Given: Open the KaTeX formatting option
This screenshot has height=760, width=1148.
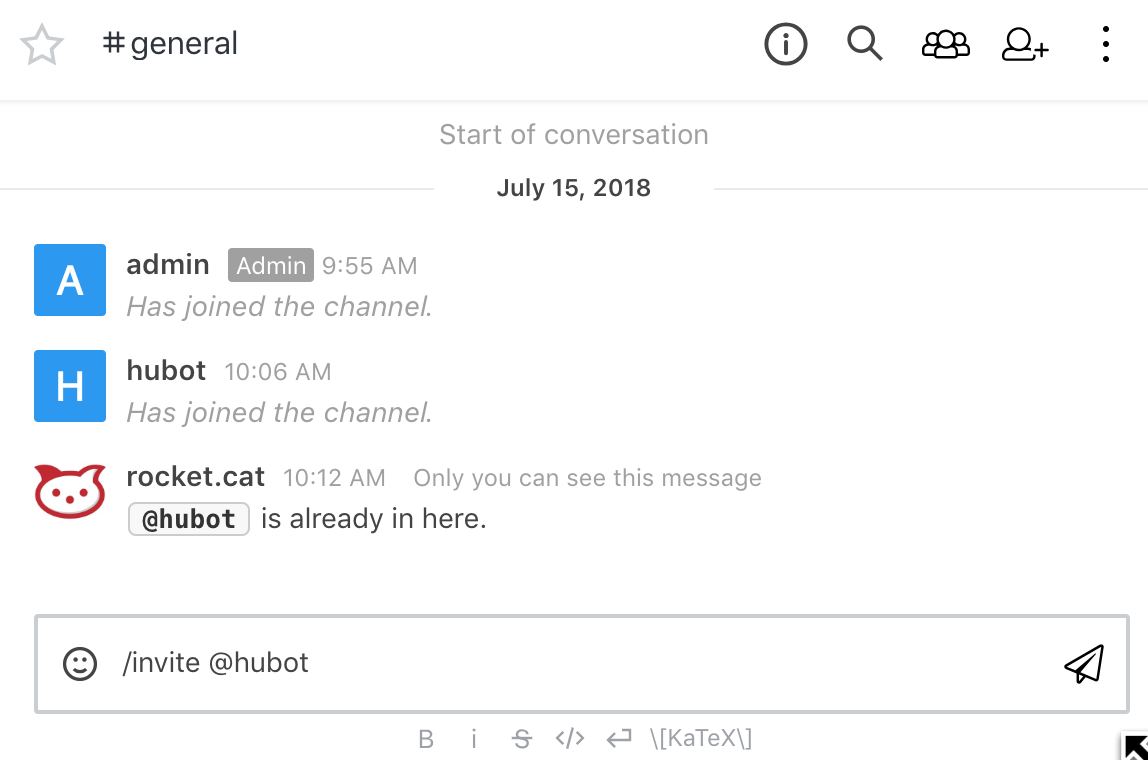Looking at the screenshot, I should point(701,738).
